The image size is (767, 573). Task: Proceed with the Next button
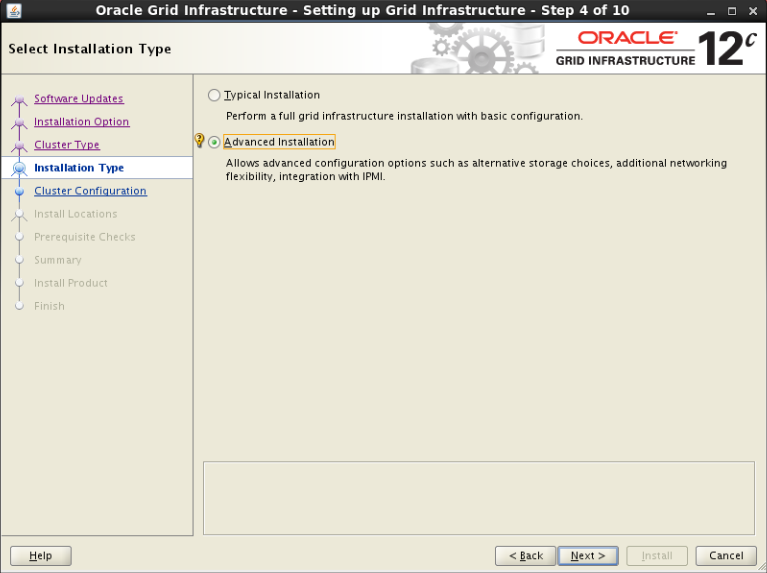[588, 556]
